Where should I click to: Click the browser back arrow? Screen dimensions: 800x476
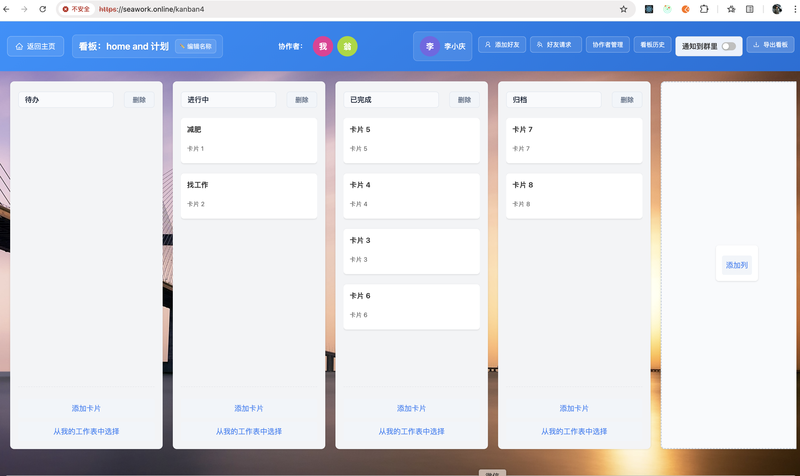pyautogui.click(x=7, y=9)
